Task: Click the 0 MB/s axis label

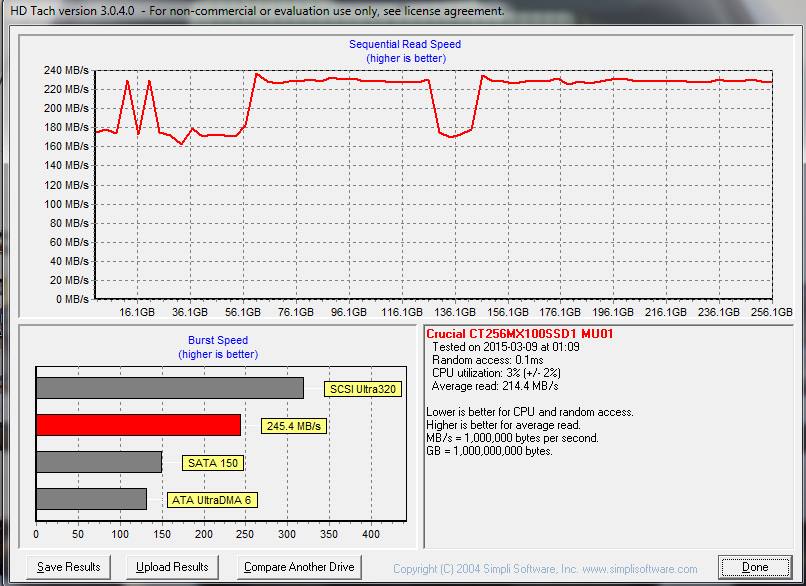Action: 72,299
